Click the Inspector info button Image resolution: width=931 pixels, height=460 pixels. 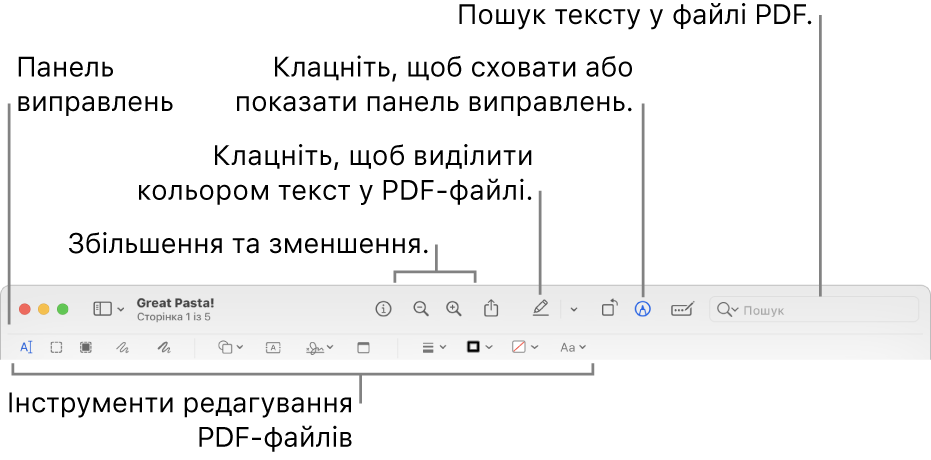[x=384, y=309]
